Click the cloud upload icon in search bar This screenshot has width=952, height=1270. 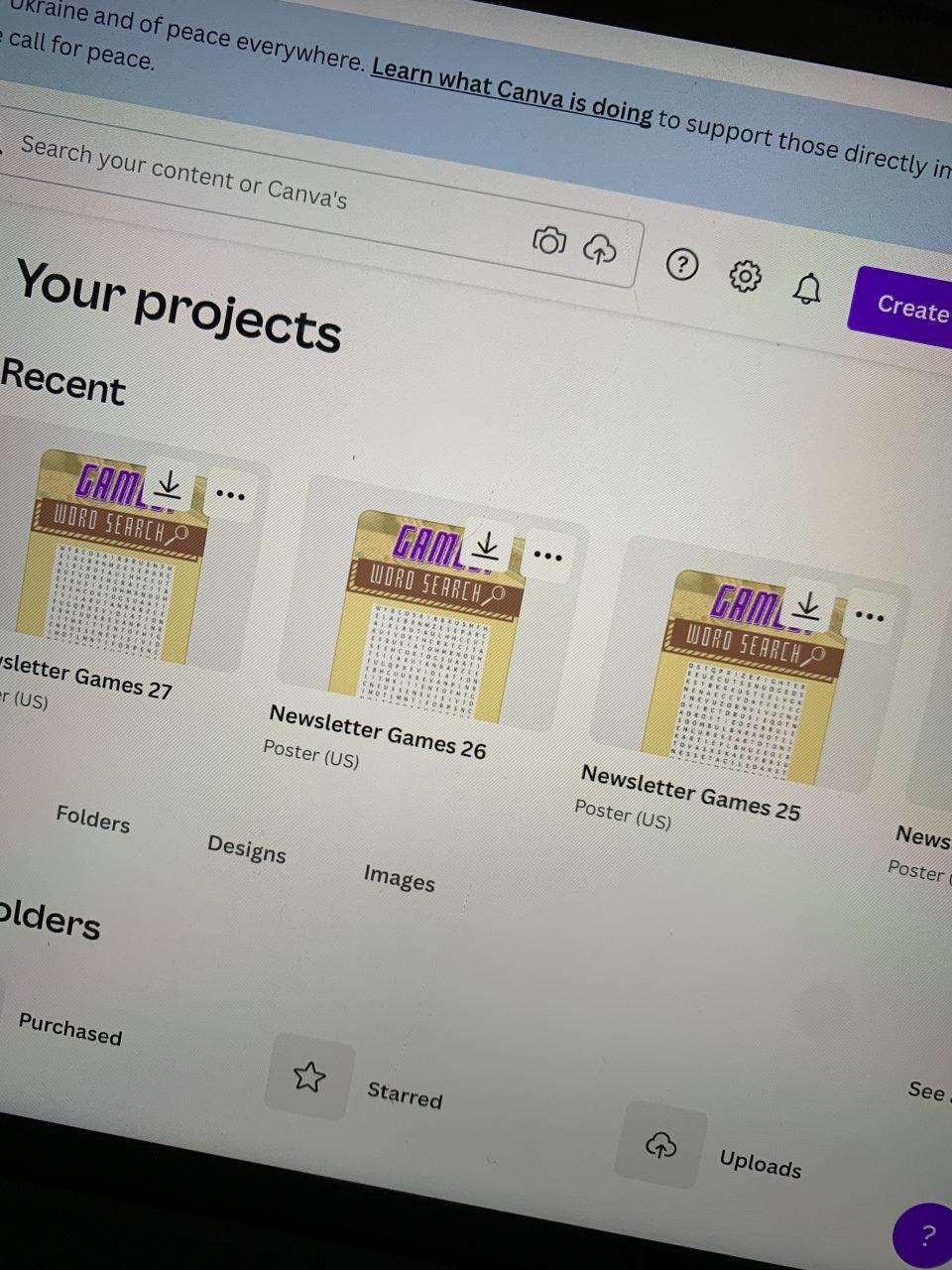(599, 249)
